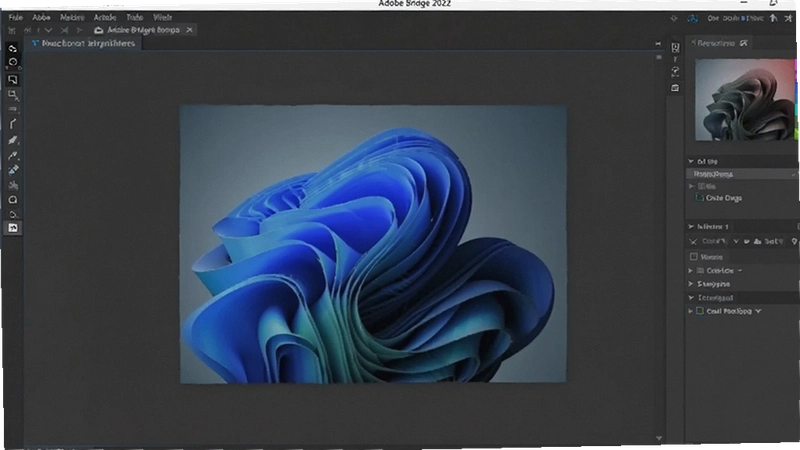Screen dimensions: 800x450
Task: Open the page-with-play icon in right strip
Action: pos(676,48)
